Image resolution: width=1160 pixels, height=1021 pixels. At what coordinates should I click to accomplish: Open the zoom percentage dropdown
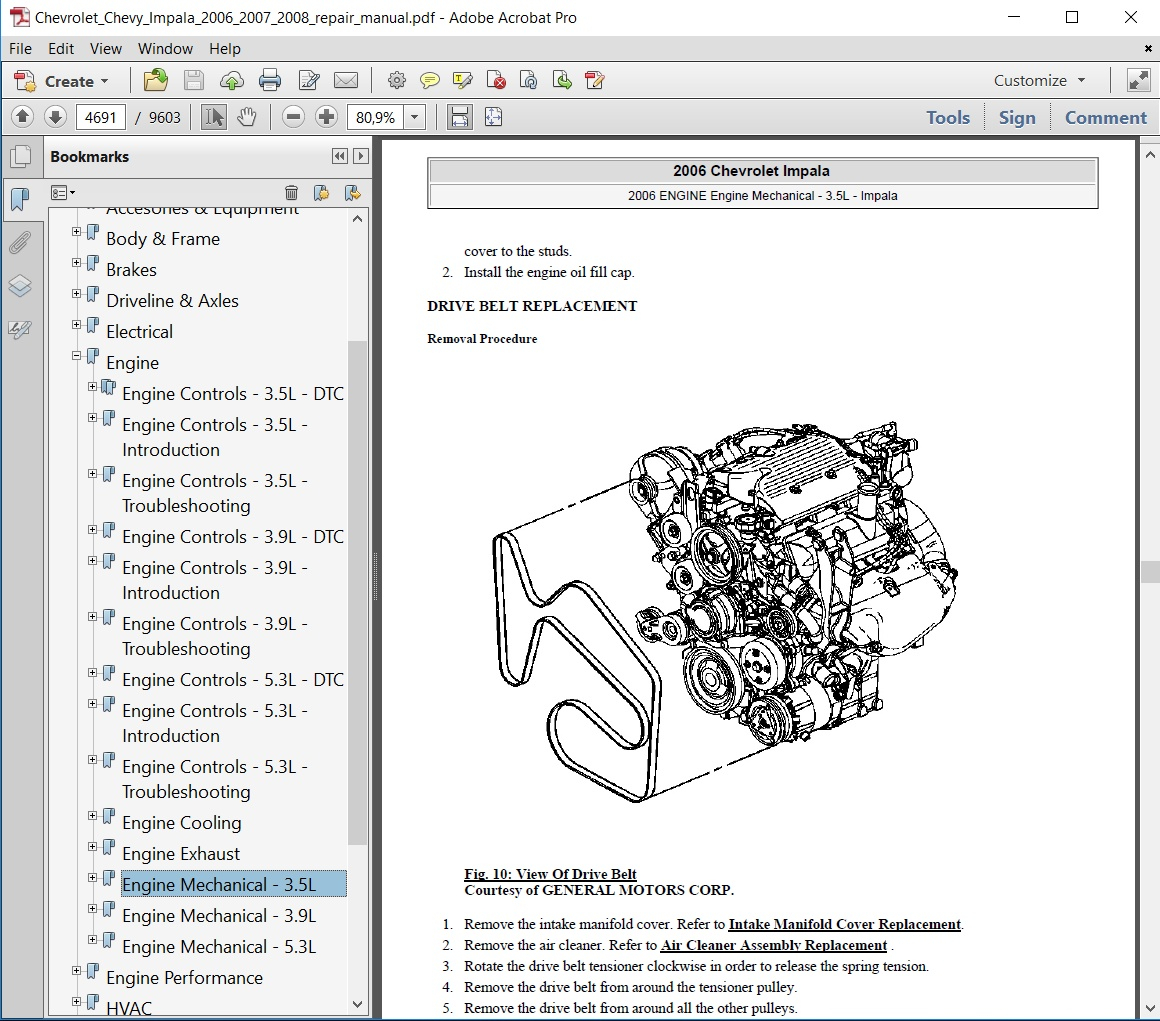pyautogui.click(x=414, y=117)
